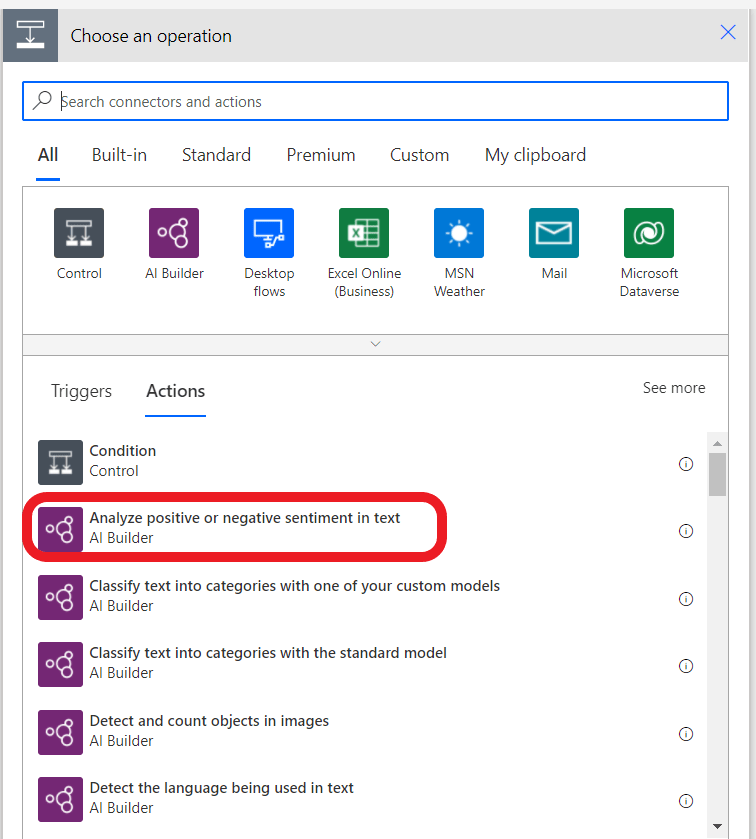
Task: Open Excel Online (Business) connector
Action: coord(364,233)
